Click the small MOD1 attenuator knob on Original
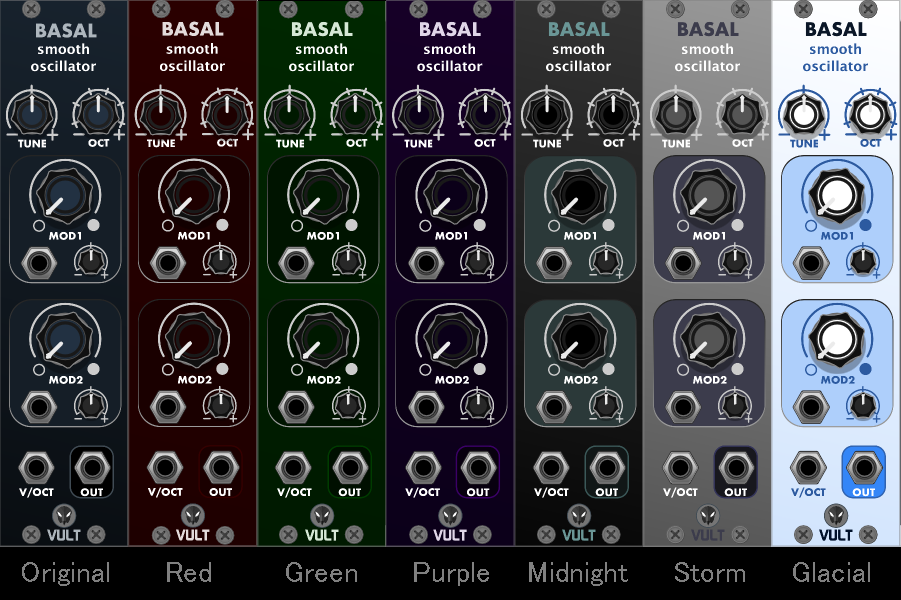The width and height of the screenshot is (901, 600). tap(90, 261)
